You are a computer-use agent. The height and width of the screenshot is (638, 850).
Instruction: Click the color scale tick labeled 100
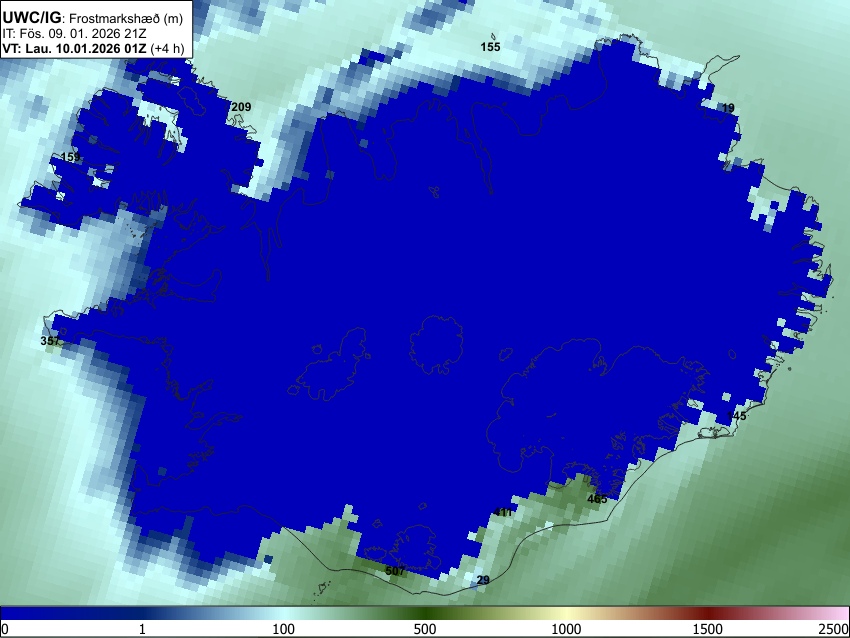(284, 629)
